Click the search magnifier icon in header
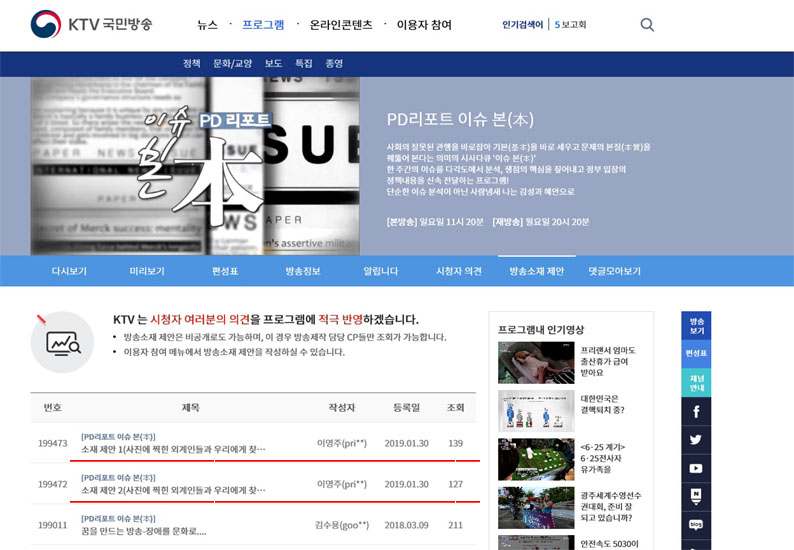Screen dimensions: 794x550 (x=647, y=25)
